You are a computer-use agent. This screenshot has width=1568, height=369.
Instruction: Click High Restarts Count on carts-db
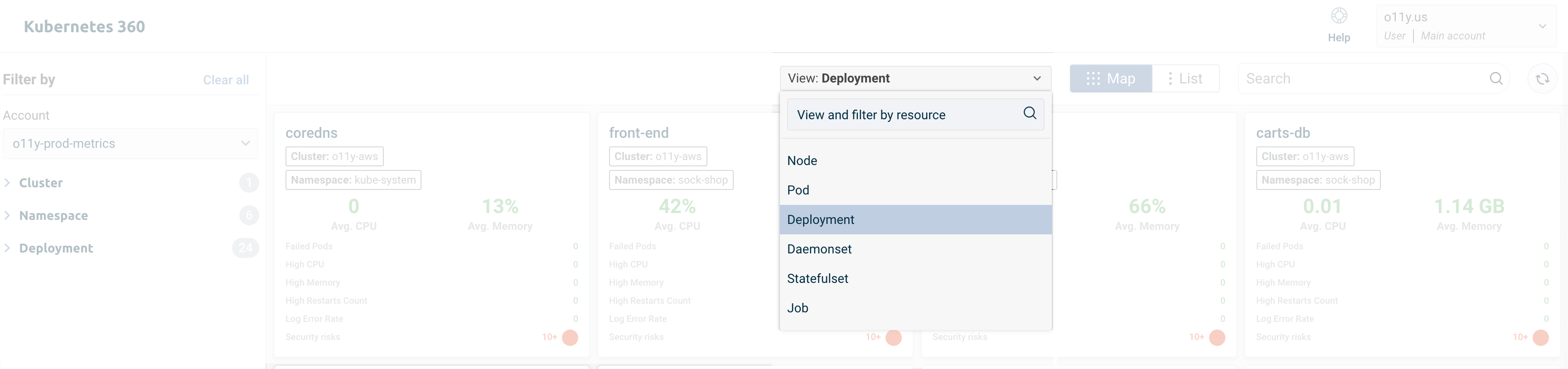tap(1403, 301)
